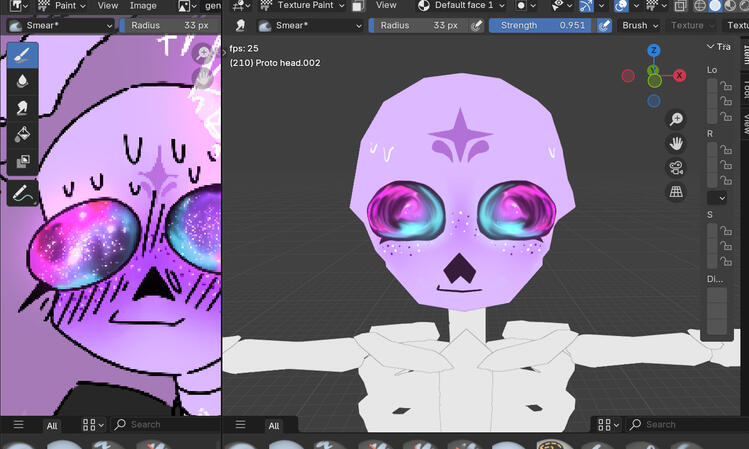Select the Draw brush tool in image editor
The image size is (749, 449).
coord(22,55)
